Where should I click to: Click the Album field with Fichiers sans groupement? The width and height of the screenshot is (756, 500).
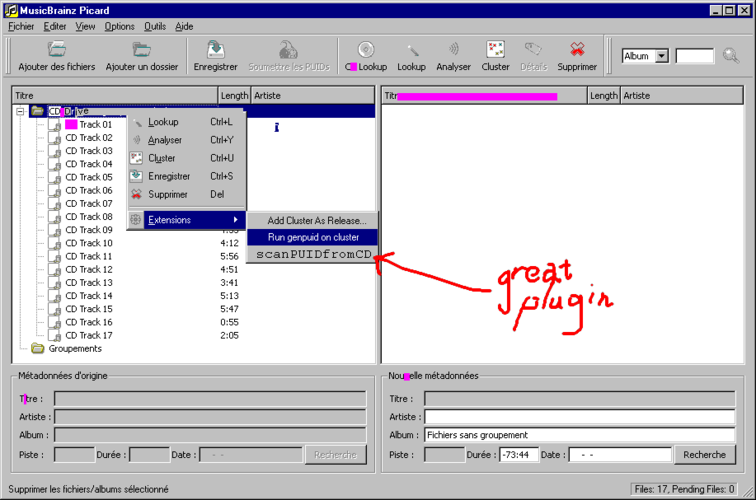coord(580,435)
